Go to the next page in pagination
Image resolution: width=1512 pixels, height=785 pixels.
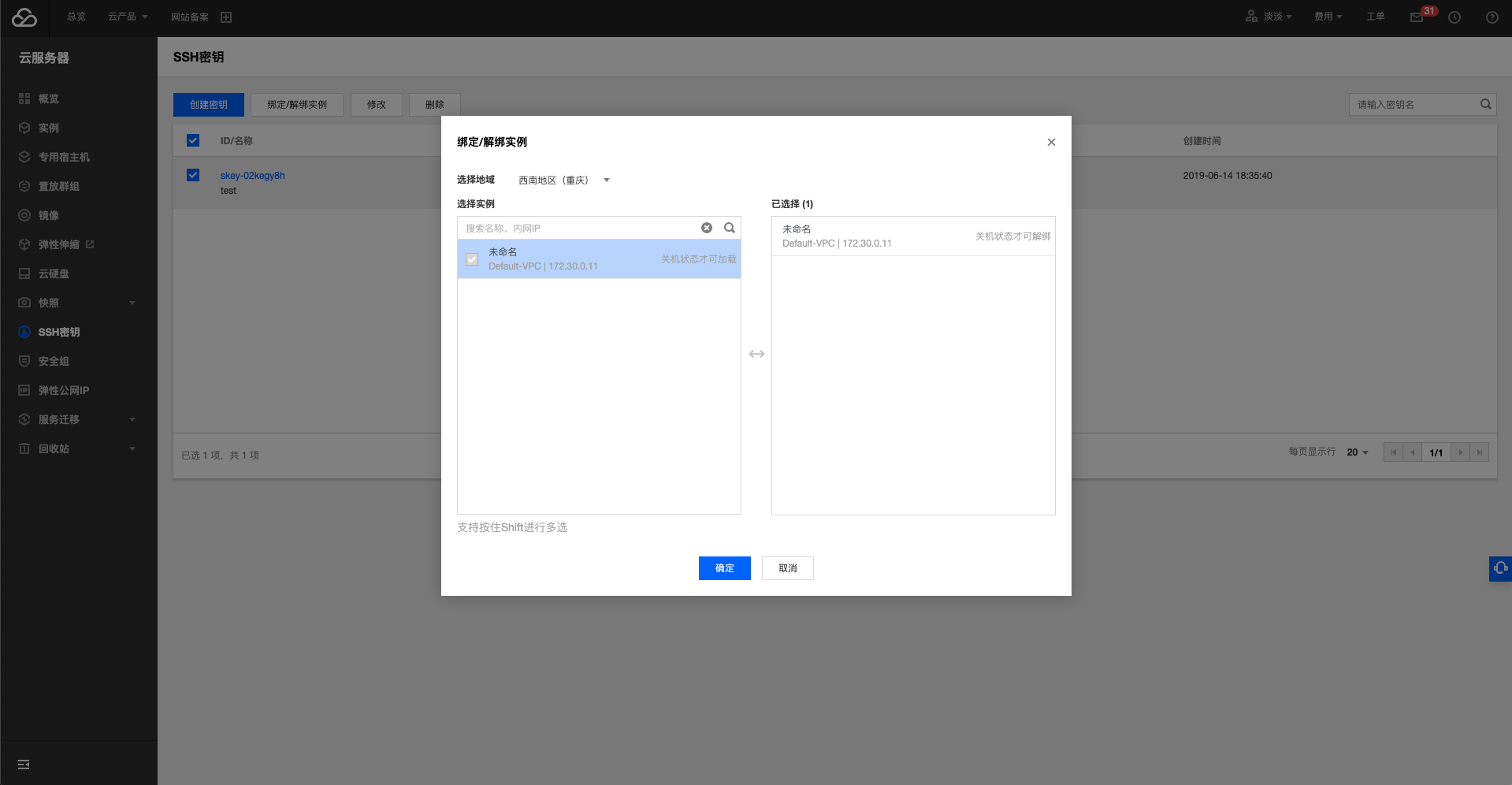coord(1461,452)
